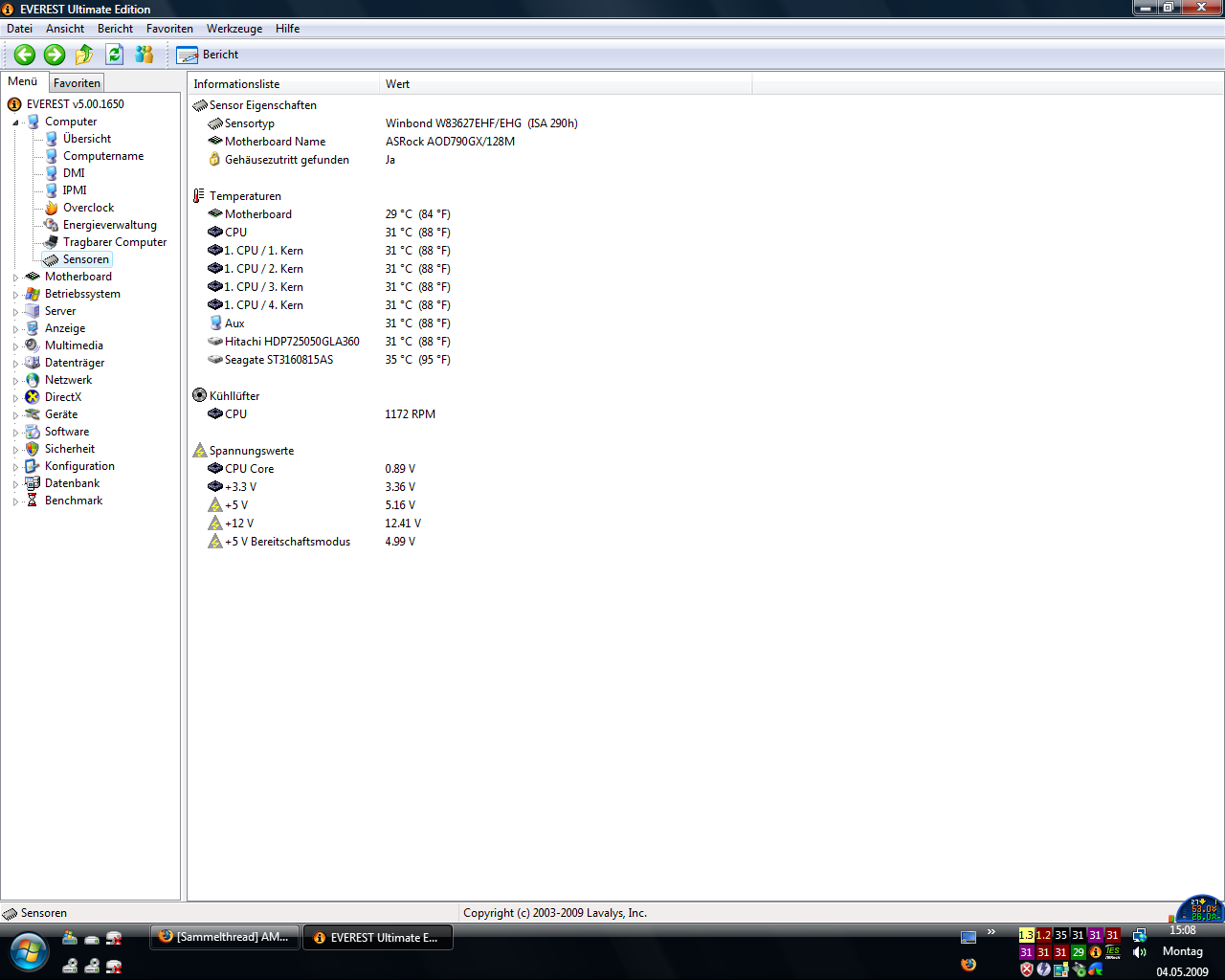Click the users/community toolbar icon

(145, 55)
